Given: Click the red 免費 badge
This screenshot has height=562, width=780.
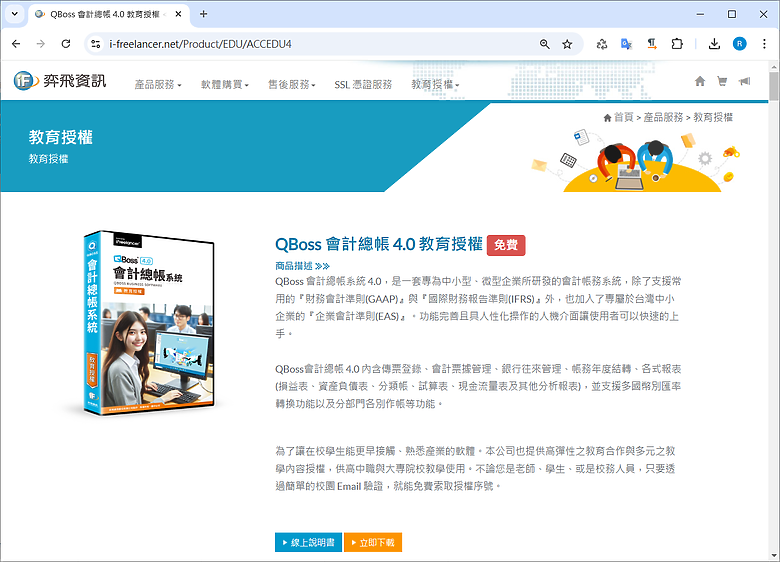Looking at the screenshot, I should (x=506, y=245).
